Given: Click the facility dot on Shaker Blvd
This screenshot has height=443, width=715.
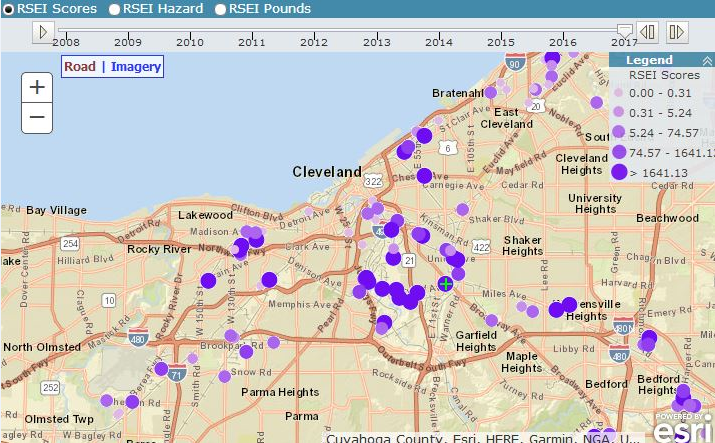Looking at the screenshot, I should [x=462, y=209].
